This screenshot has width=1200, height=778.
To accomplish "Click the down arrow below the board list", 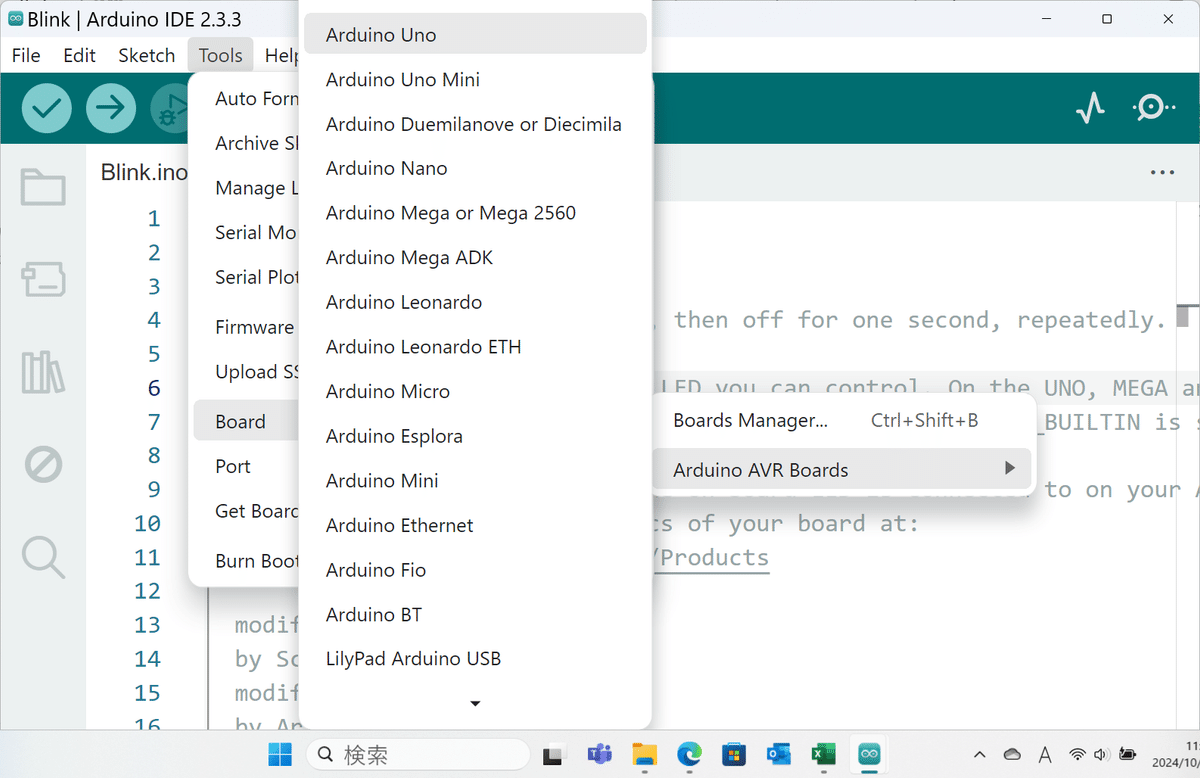I will click(475, 703).
